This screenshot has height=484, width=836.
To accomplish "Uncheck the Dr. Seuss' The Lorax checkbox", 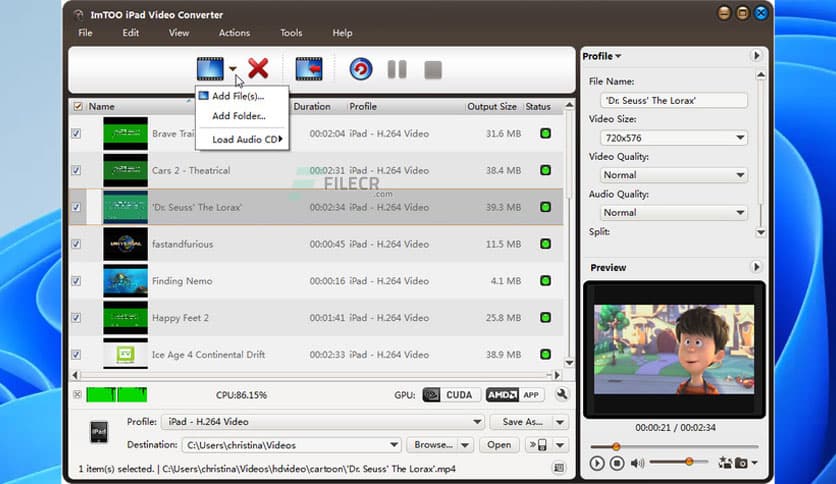I will point(76,207).
